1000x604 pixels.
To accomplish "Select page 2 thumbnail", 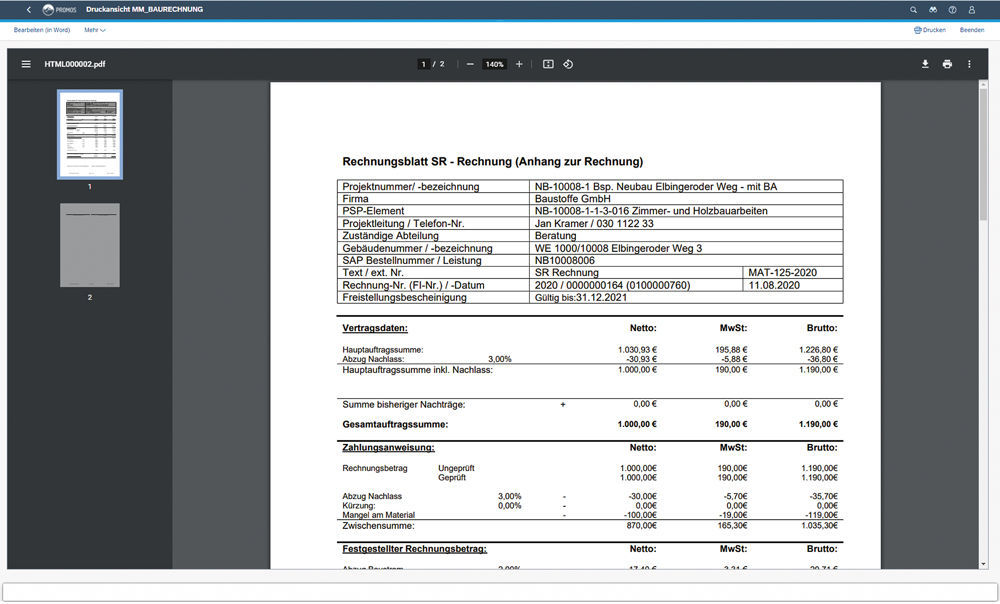I will click(x=90, y=245).
